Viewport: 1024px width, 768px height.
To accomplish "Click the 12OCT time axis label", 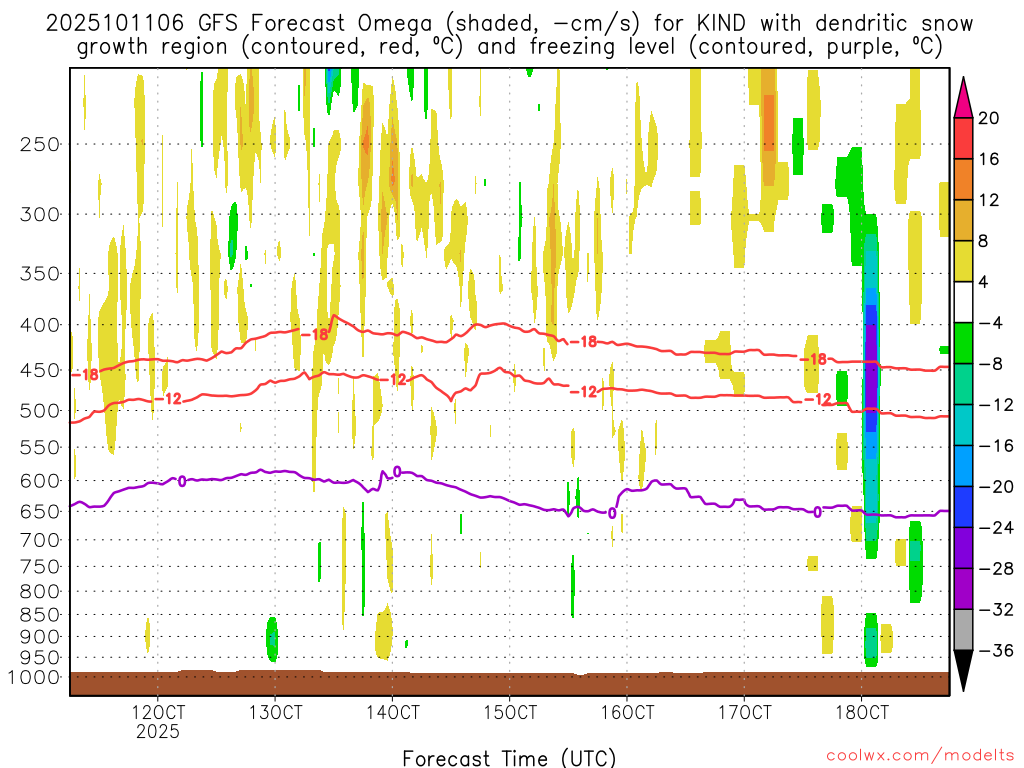I will tap(158, 712).
